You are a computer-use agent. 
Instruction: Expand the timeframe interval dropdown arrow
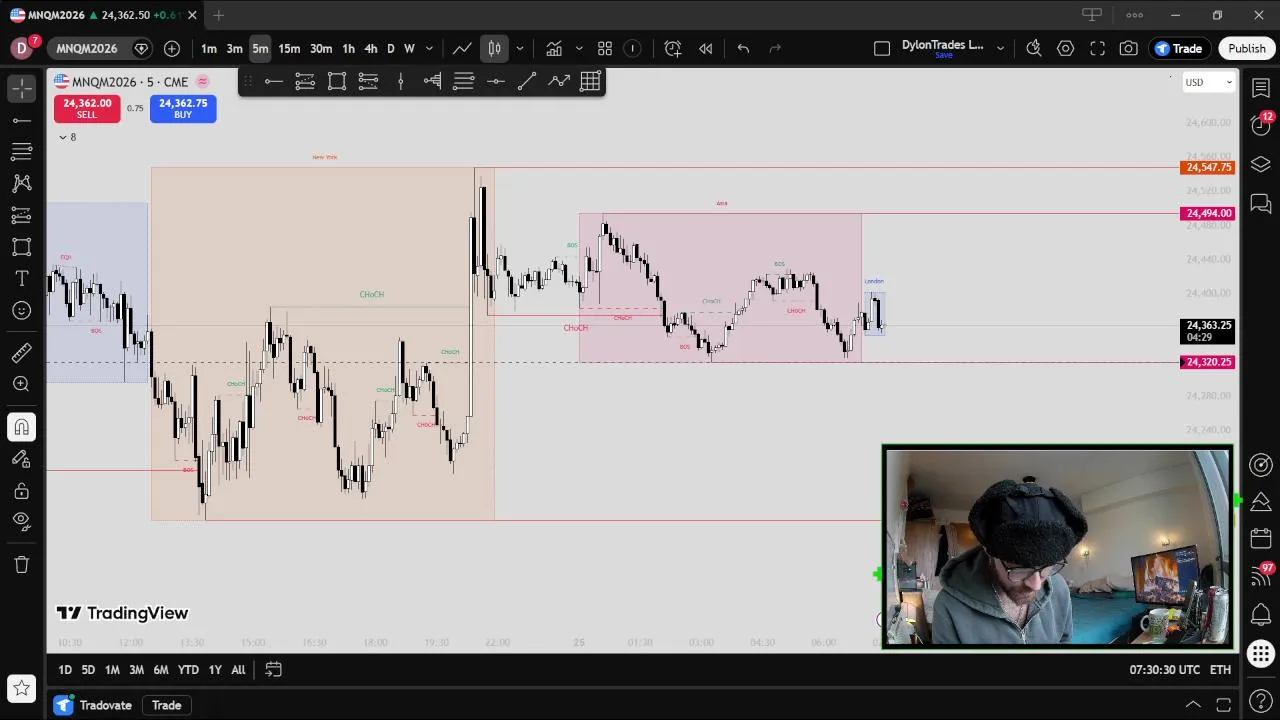point(429,48)
